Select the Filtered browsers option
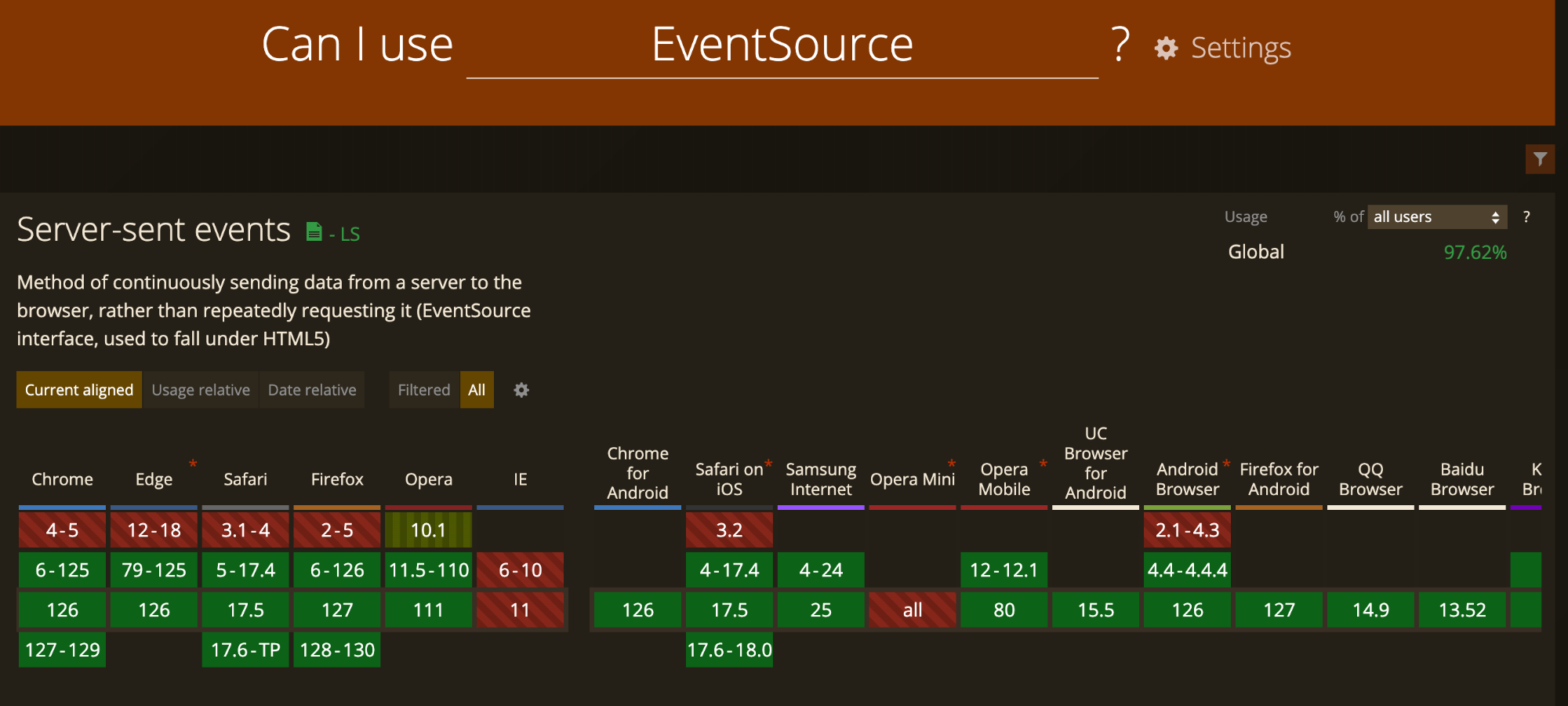 pos(424,390)
